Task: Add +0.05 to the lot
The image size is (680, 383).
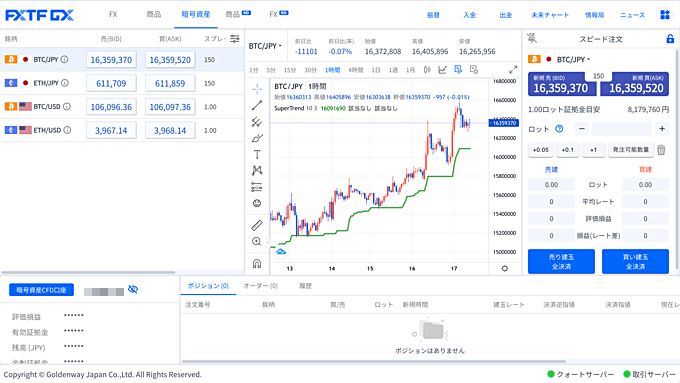Action: click(x=540, y=150)
